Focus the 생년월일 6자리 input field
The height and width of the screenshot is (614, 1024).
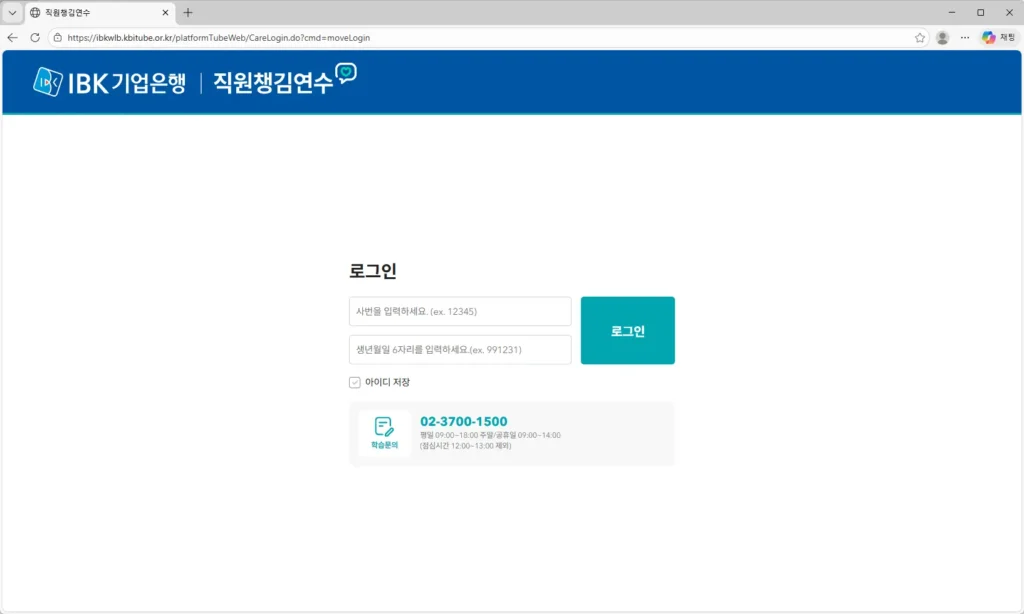click(x=460, y=350)
